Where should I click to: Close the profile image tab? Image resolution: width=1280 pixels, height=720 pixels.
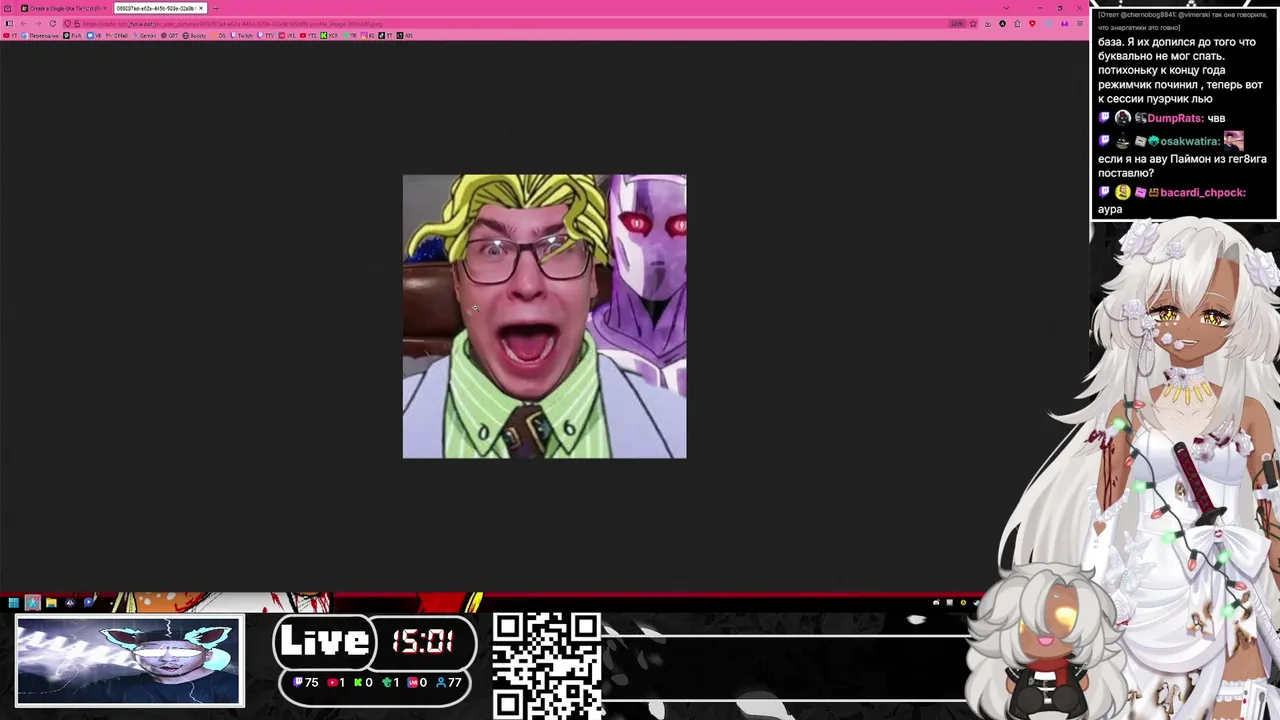point(201,8)
